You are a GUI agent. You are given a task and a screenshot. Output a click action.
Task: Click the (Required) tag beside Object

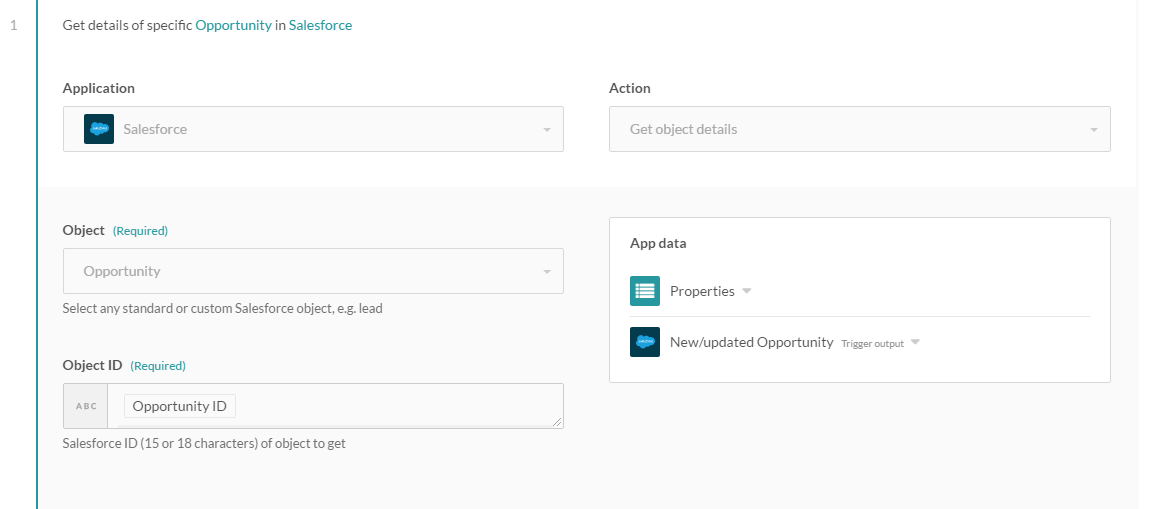[x=140, y=231]
